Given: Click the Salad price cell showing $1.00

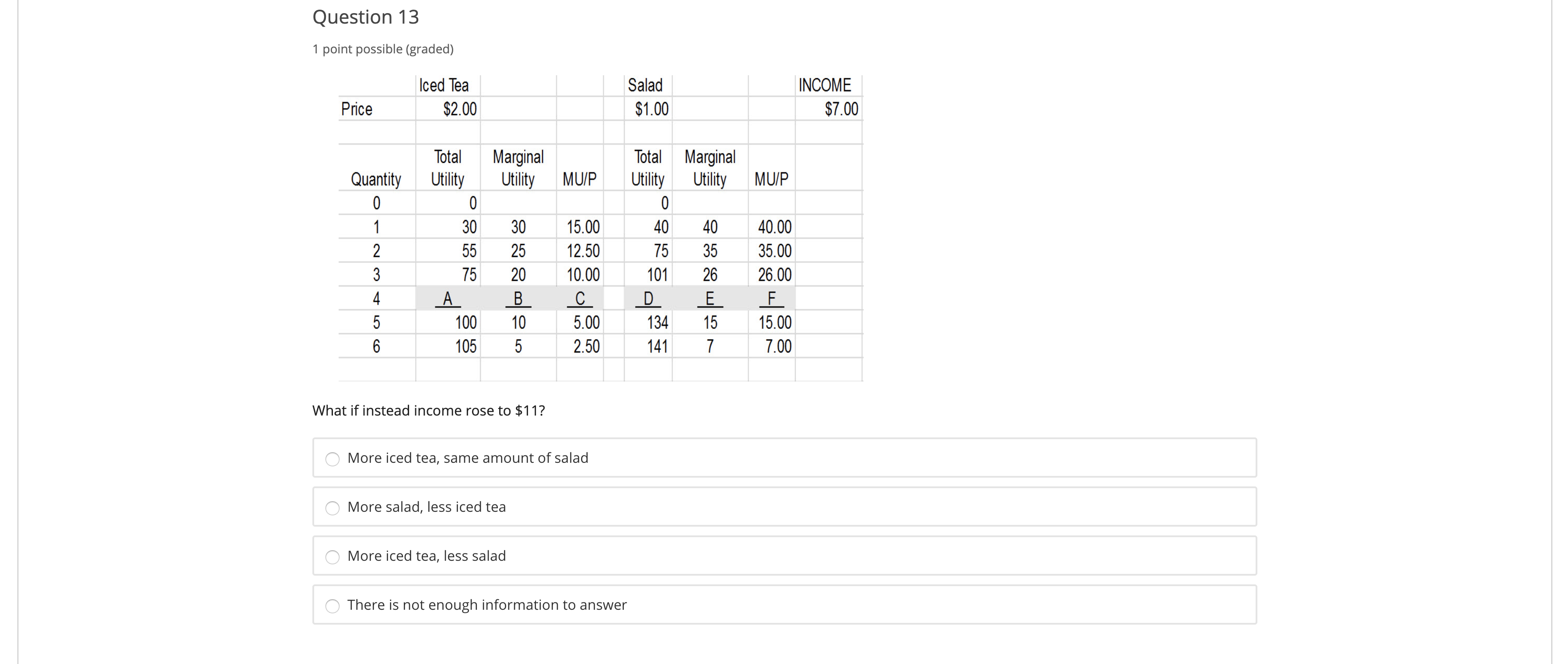Looking at the screenshot, I should 651,109.
